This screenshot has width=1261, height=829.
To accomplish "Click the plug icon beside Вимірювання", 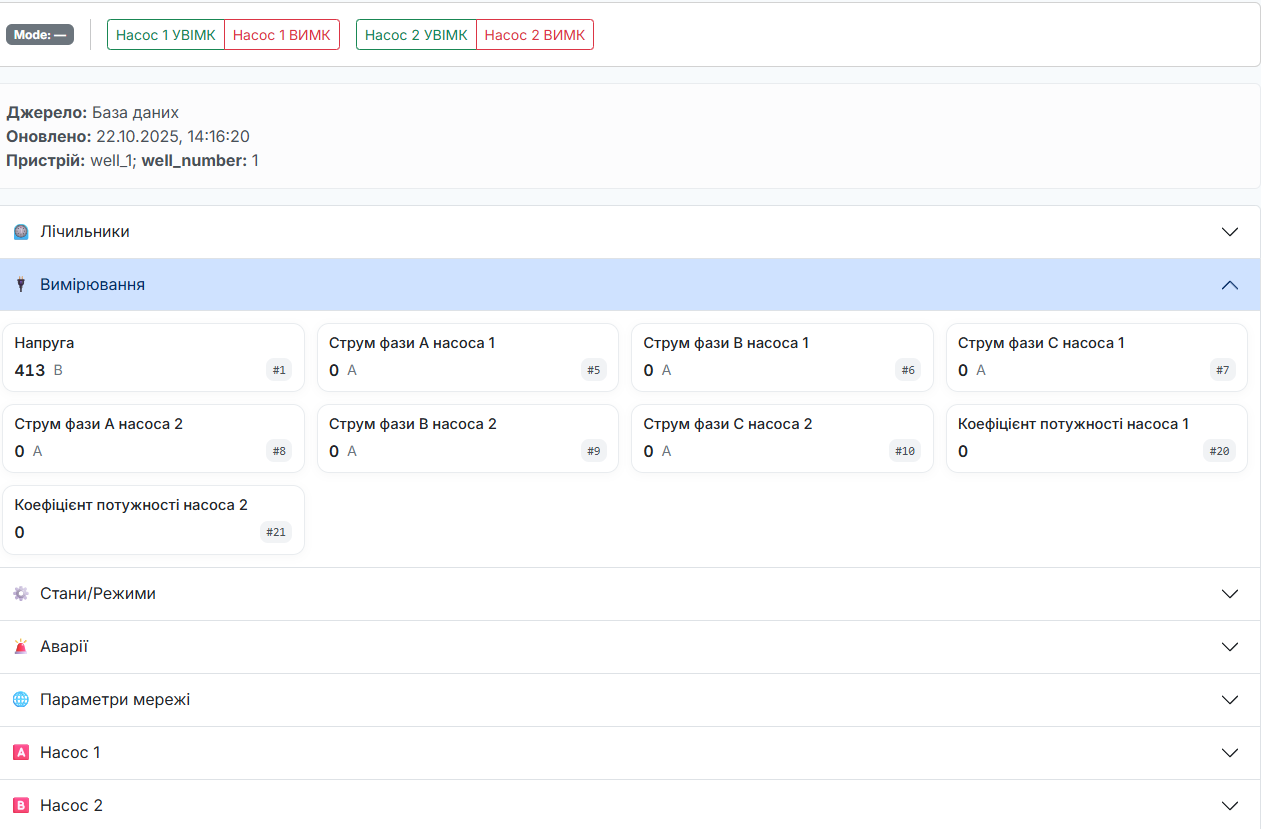I will (x=21, y=285).
